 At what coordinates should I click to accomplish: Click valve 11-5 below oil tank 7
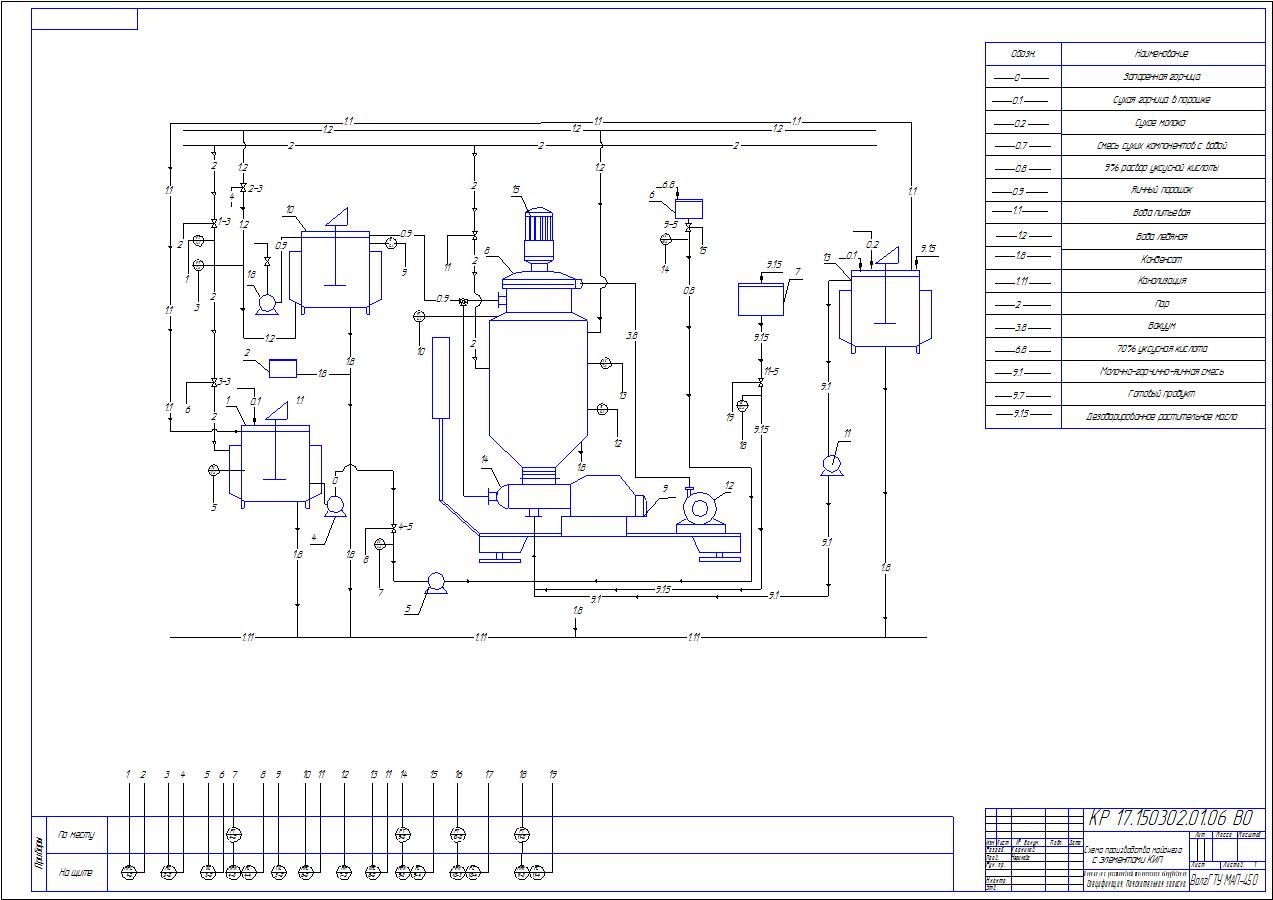tap(761, 382)
